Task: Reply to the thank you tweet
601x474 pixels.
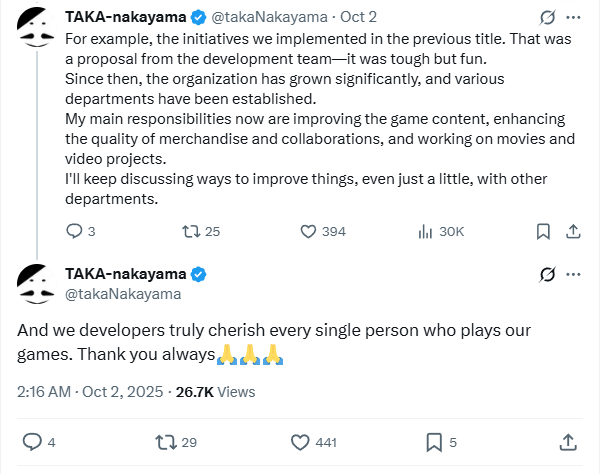Action: click(32, 441)
